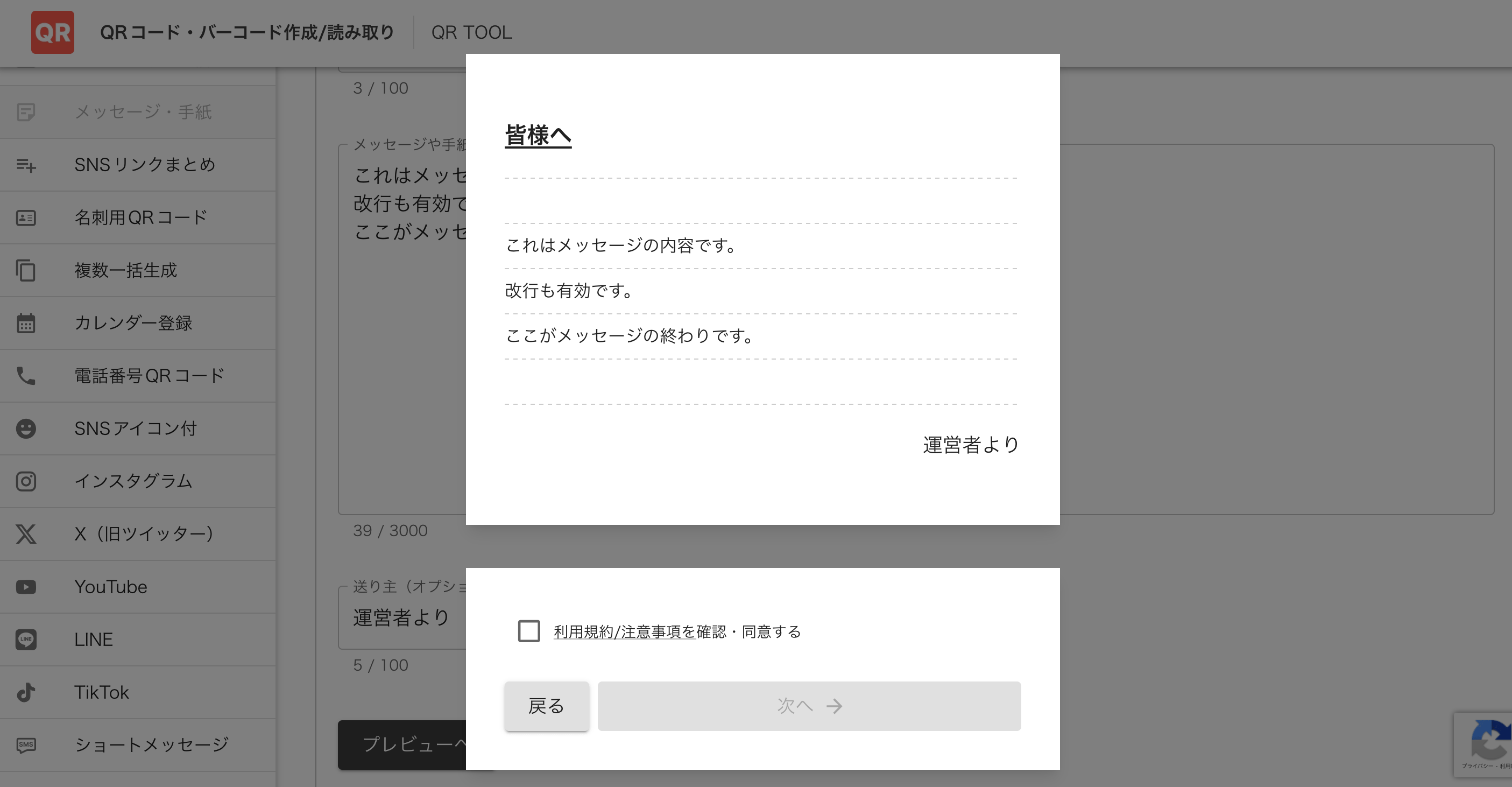Image resolution: width=1512 pixels, height=787 pixels.
Task: Click QR TOOL in the top bar
Action: [471, 32]
